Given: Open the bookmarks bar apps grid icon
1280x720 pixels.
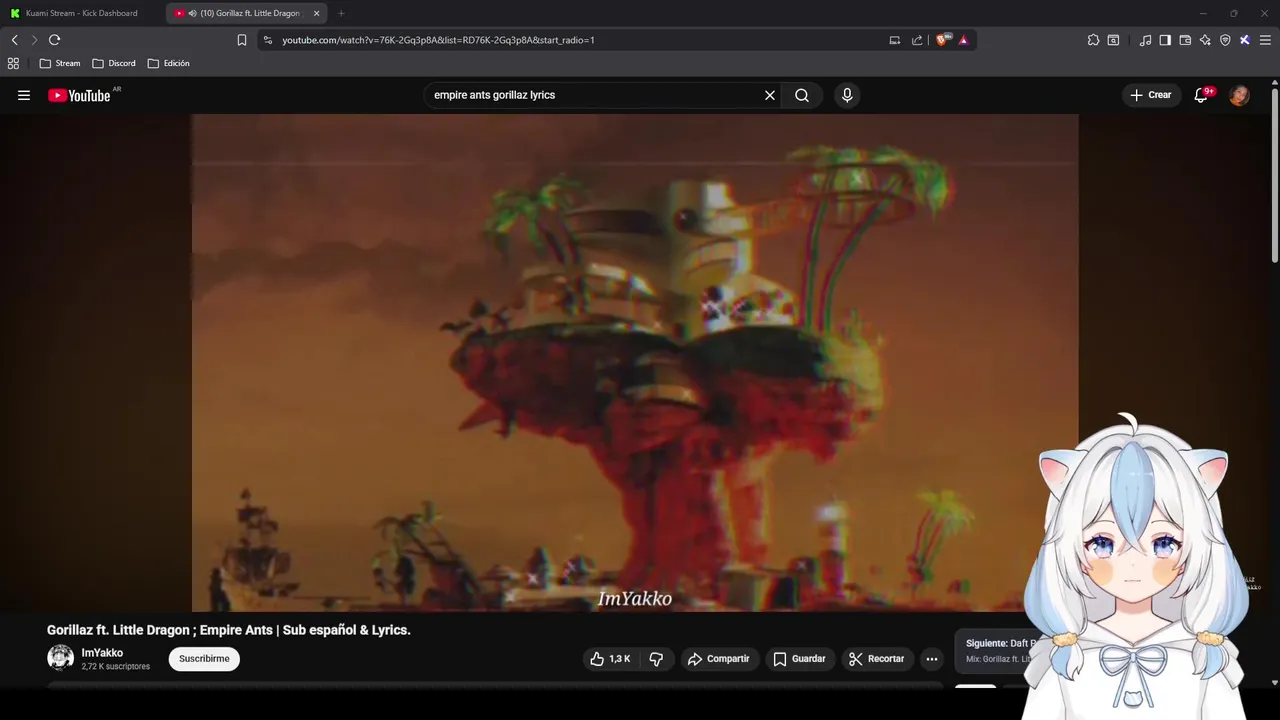Looking at the screenshot, I should (13, 63).
